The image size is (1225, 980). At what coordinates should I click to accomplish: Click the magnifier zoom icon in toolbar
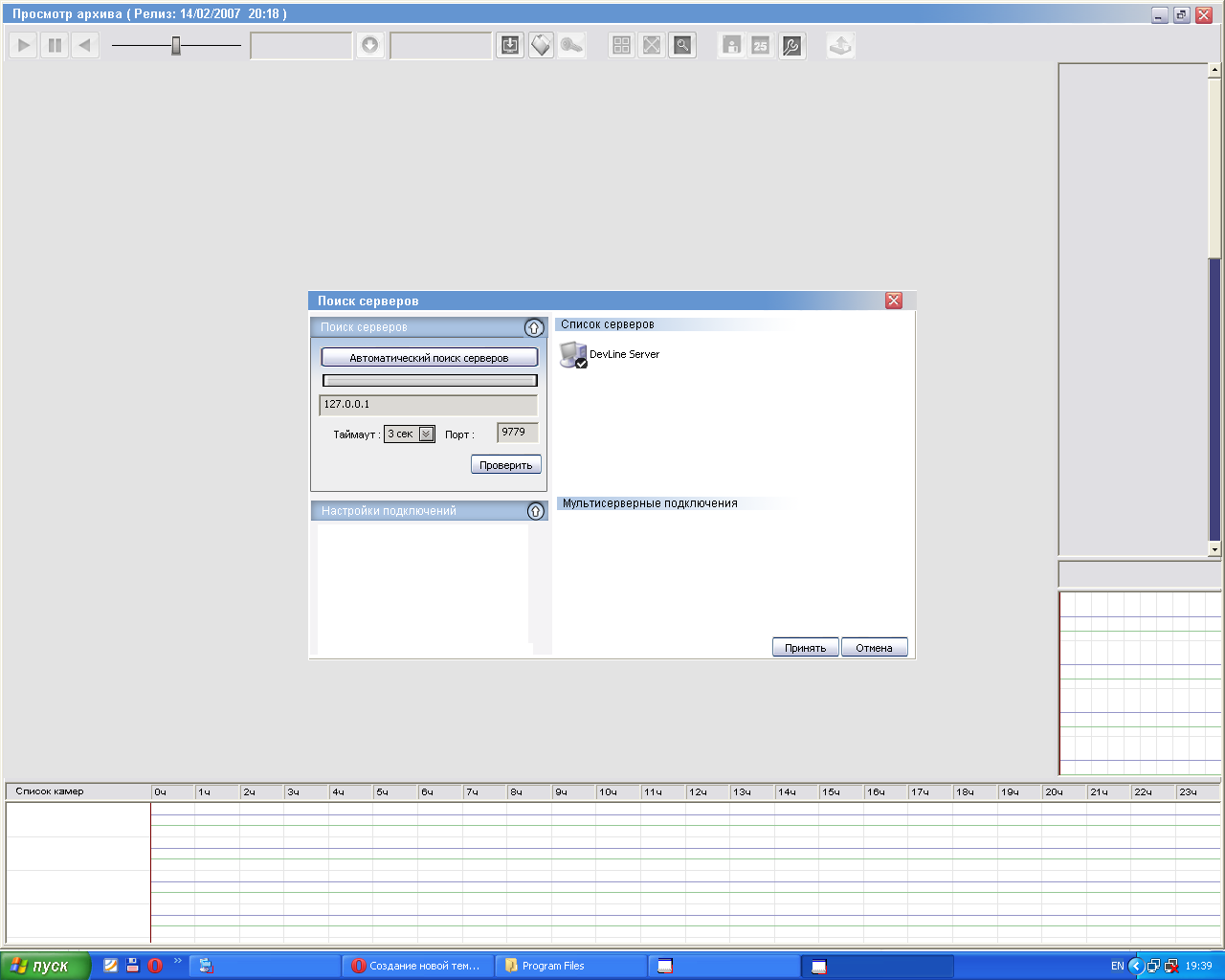point(682,45)
